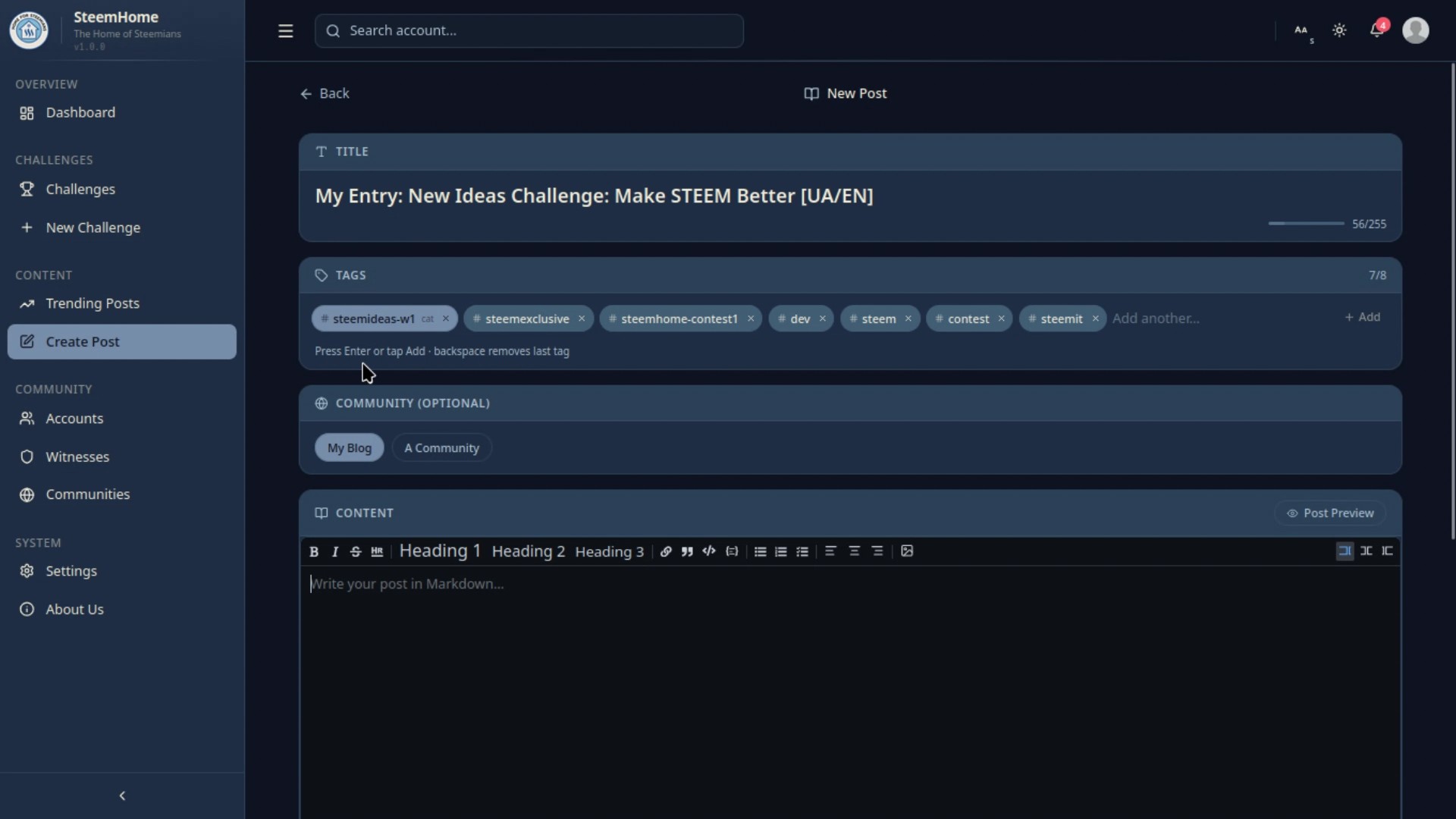Apply Heading 3 style
The width and height of the screenshot is (1456, 819).
[609, 552]
